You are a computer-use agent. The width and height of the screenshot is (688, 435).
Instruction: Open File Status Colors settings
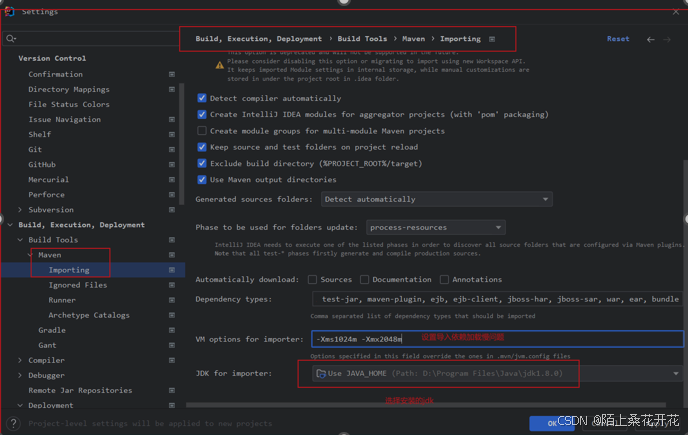[69, 104]
